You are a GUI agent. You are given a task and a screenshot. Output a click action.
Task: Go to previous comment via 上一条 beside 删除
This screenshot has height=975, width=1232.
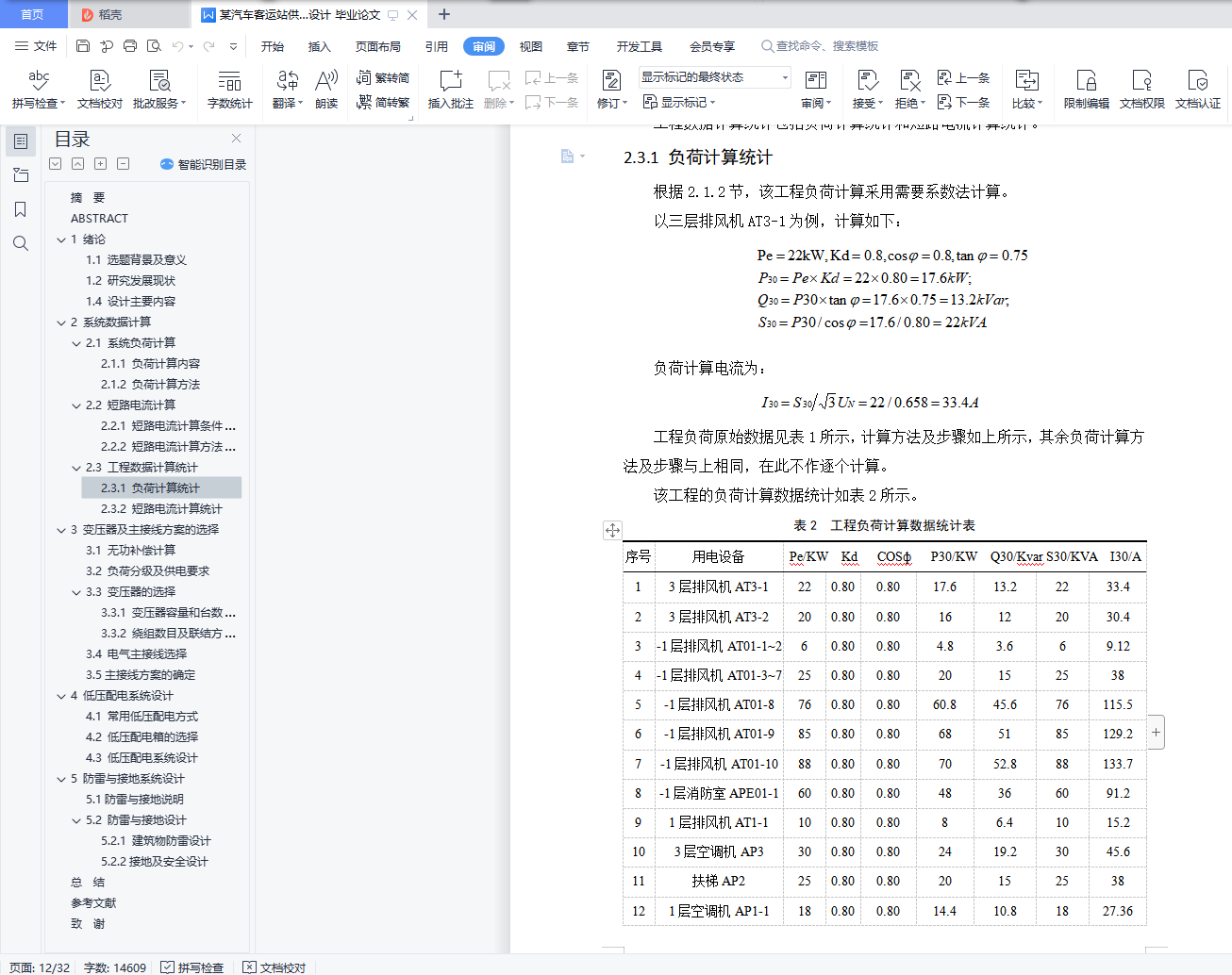[x=552, y=78]
